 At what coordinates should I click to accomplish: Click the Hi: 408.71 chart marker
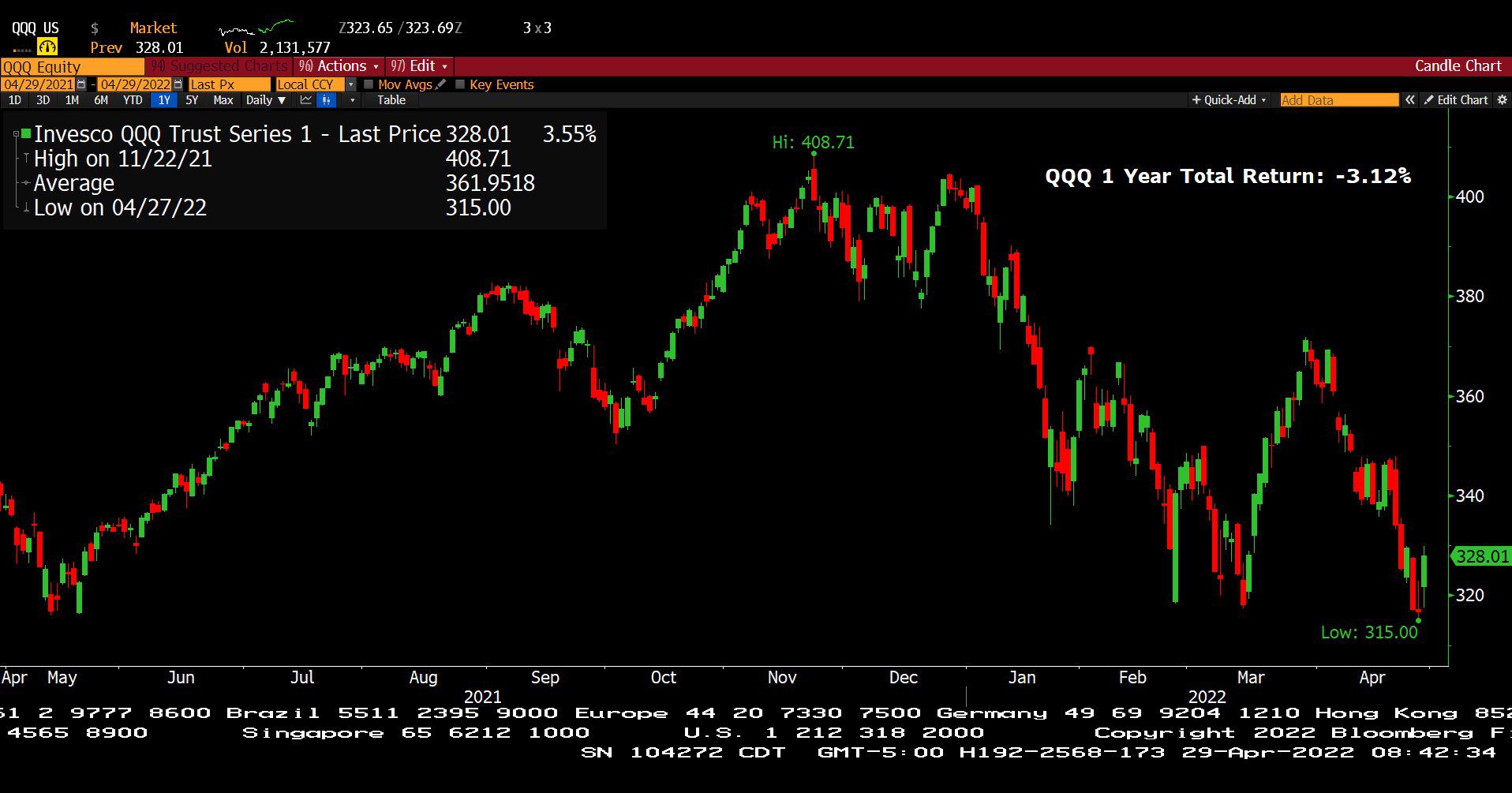[x=813, y=143]
